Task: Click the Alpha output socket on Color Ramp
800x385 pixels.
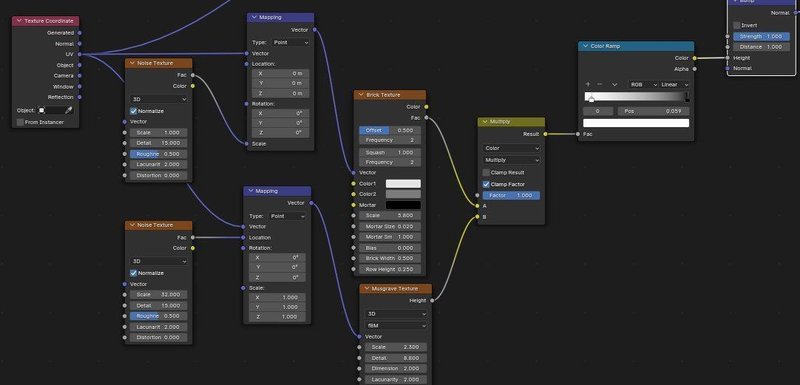Action: (694, 69)
